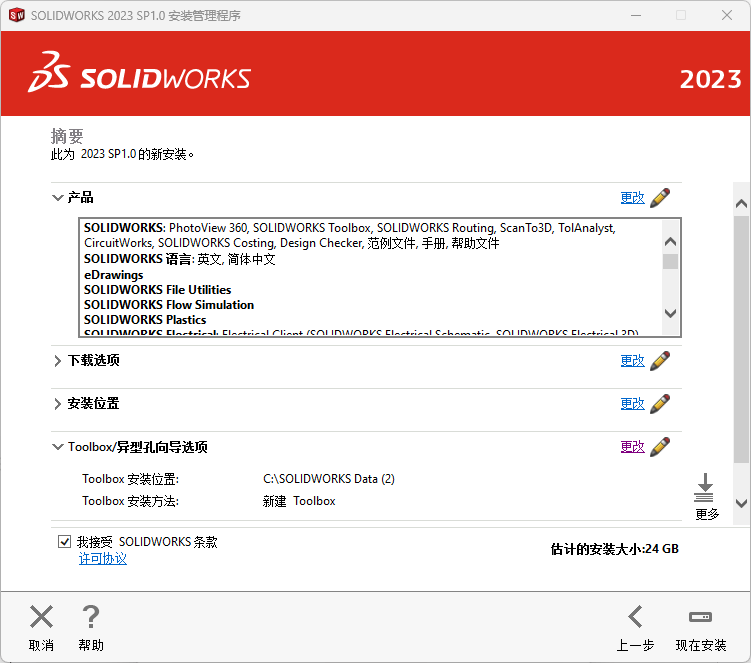Screen dimensions: 751x663
Task: Click the C:\SOLIDWORKS Data (2) path
Action: (x=329, y=479)
